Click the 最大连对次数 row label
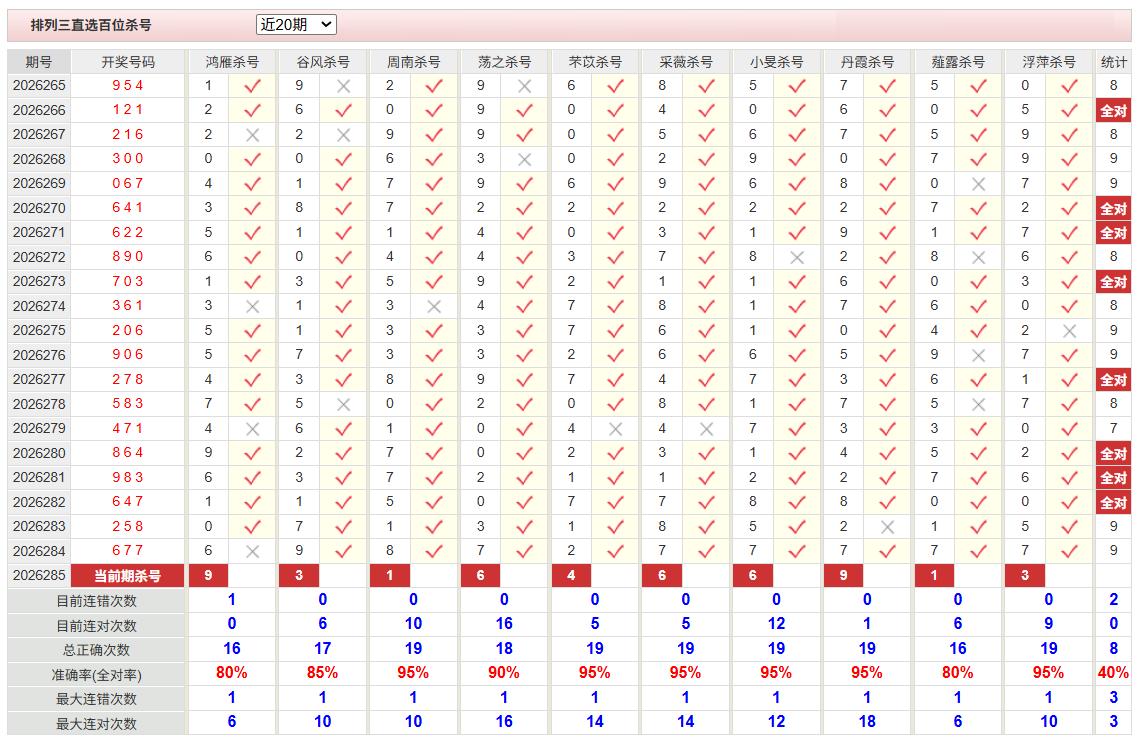The width and height of the screenshot is (1142, 744). coord(96,724)
